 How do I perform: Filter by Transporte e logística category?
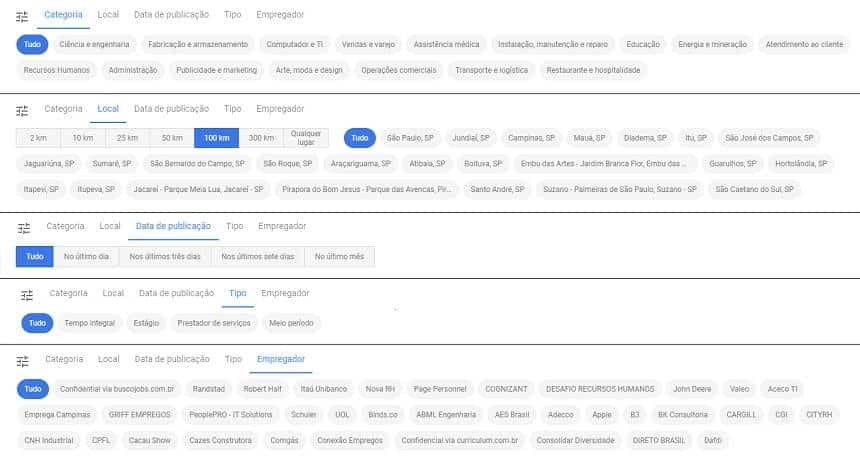(x=491, y=70)
